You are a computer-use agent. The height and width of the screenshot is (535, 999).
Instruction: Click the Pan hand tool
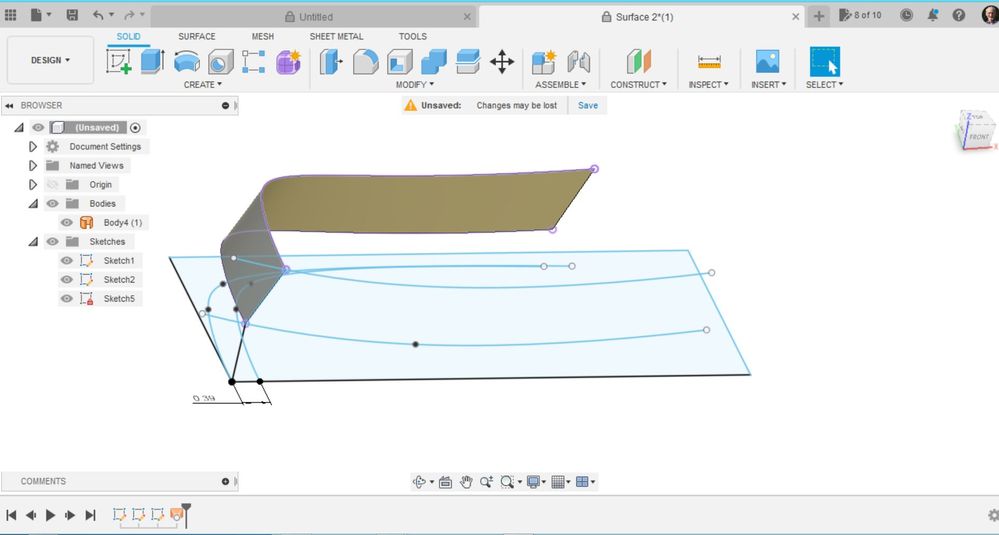pos(466,482)
